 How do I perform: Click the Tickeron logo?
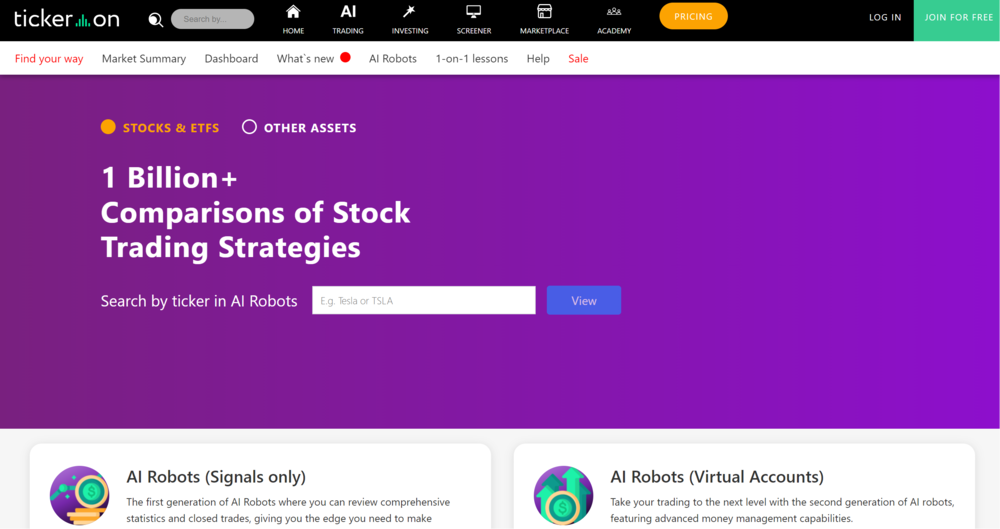click(x=66, y=19)
